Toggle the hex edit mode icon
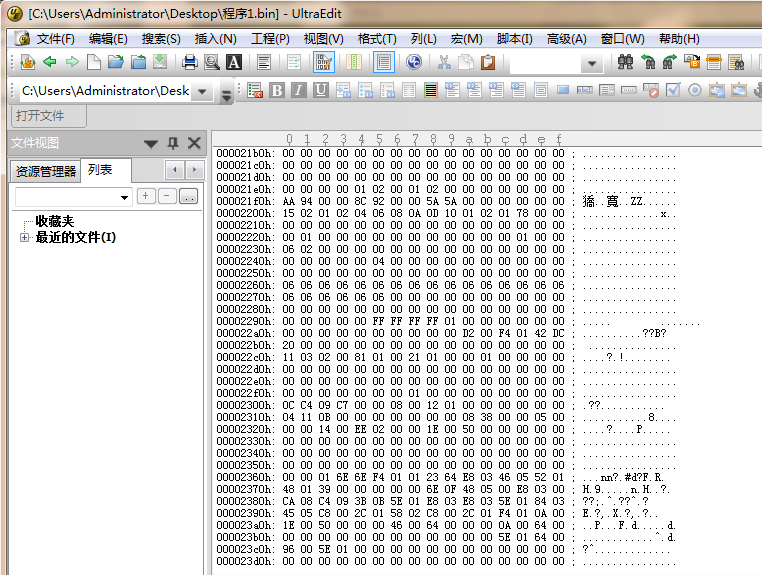This screenshot has height=575, width=762. (324, 62)
